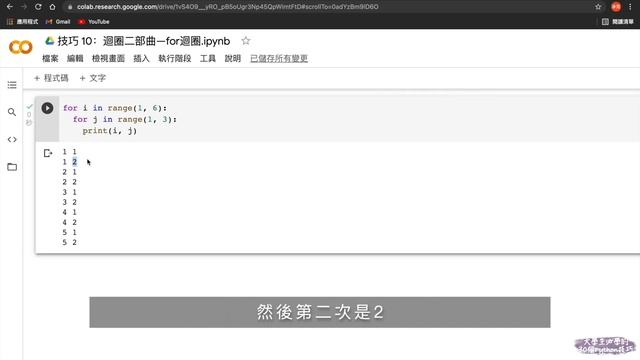Click the 已儲存所有變更 link
This screenshot has width=640, height=360.
279,58
